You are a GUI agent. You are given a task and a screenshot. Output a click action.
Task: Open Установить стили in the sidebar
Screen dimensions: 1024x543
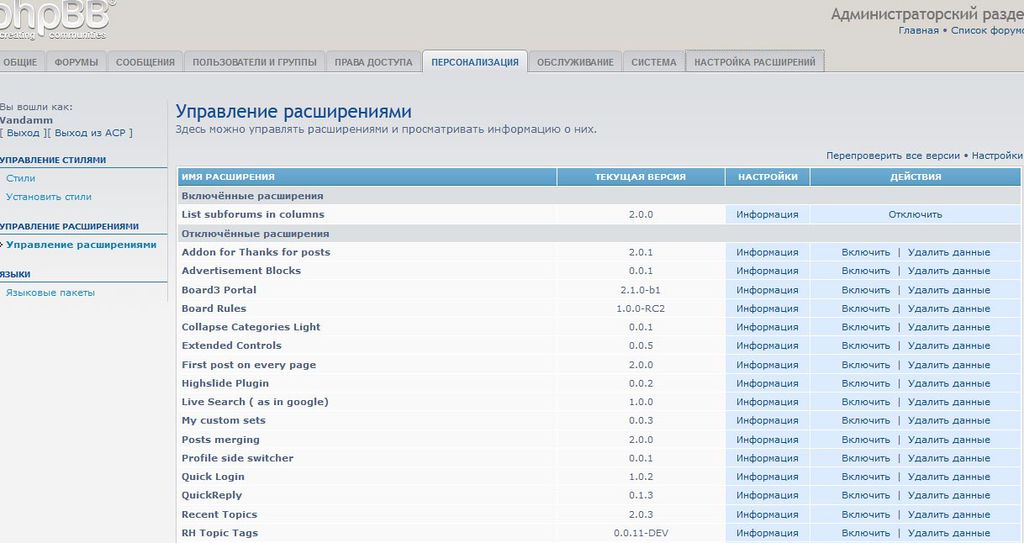49,197
